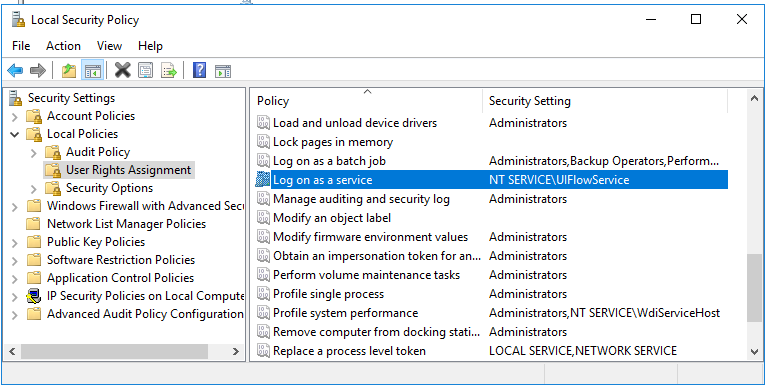Viewport: 766px width, 385px height.
Task: Select the Local Policies tree item
Action: 83,134
